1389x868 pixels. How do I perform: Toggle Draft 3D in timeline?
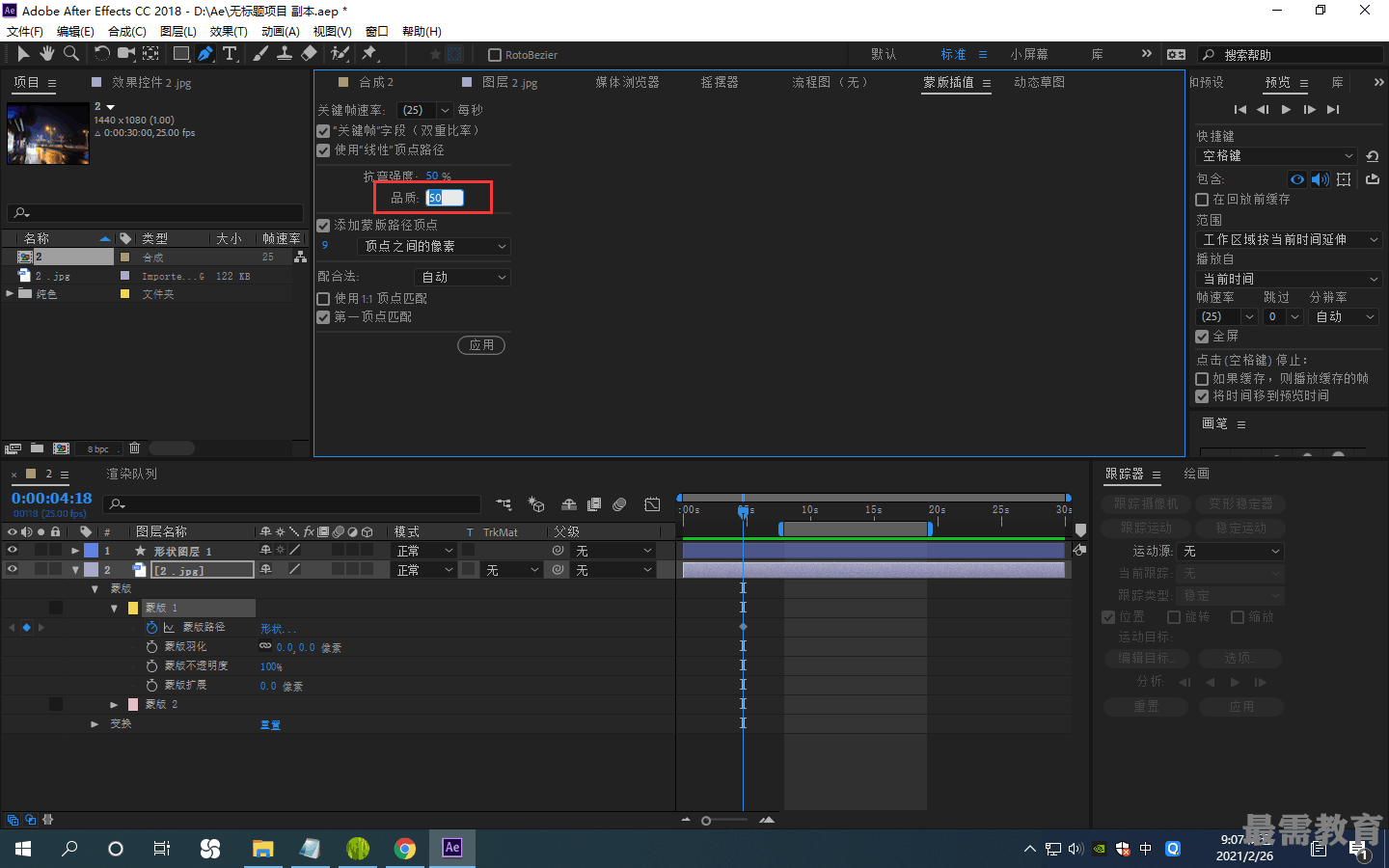click(536, 504)
